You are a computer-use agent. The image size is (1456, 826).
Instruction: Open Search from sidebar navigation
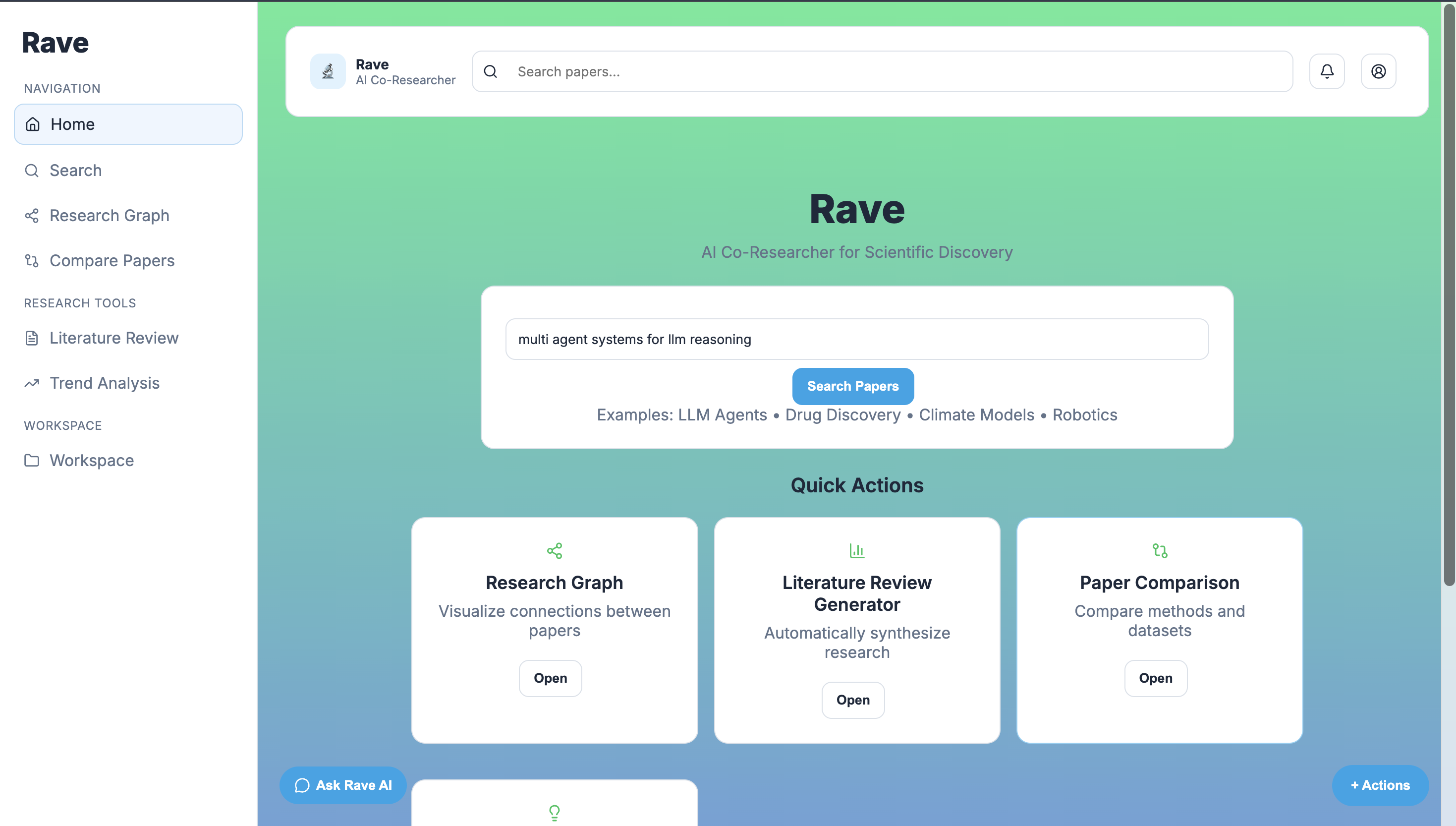(x=75, y=170)
